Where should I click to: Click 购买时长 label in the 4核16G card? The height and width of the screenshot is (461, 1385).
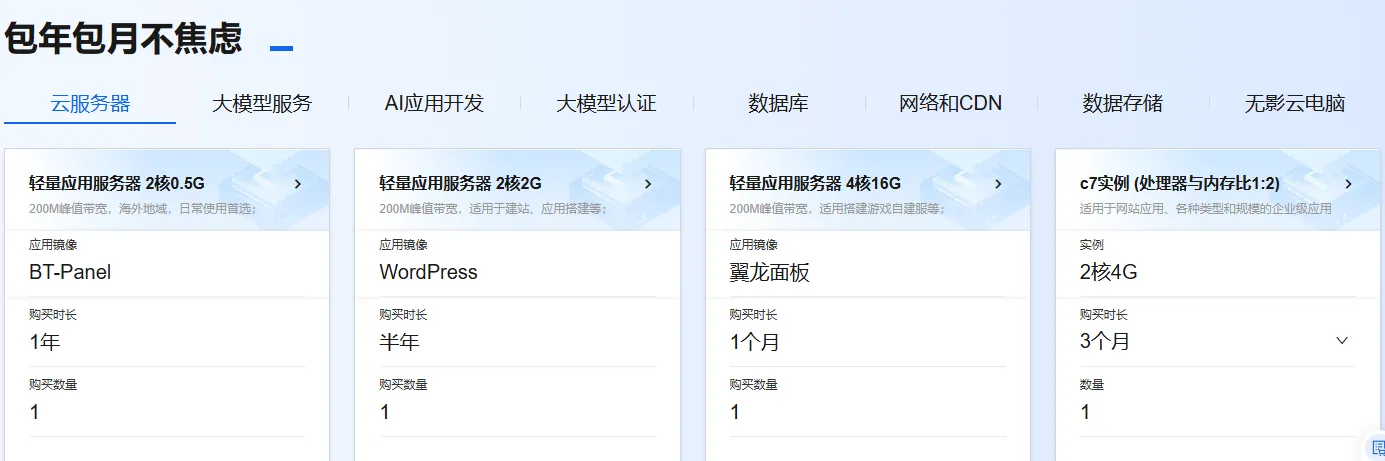pos(753,315)
